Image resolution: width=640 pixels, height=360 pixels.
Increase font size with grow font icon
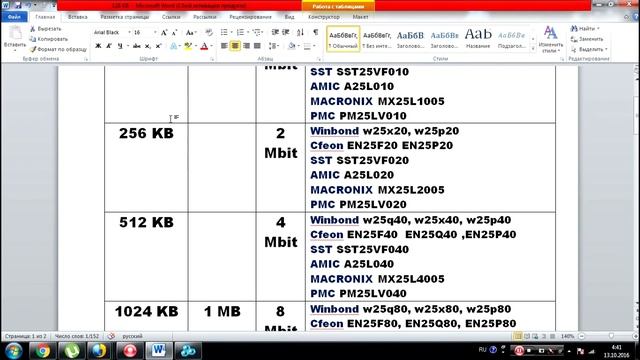pos(164,32)
